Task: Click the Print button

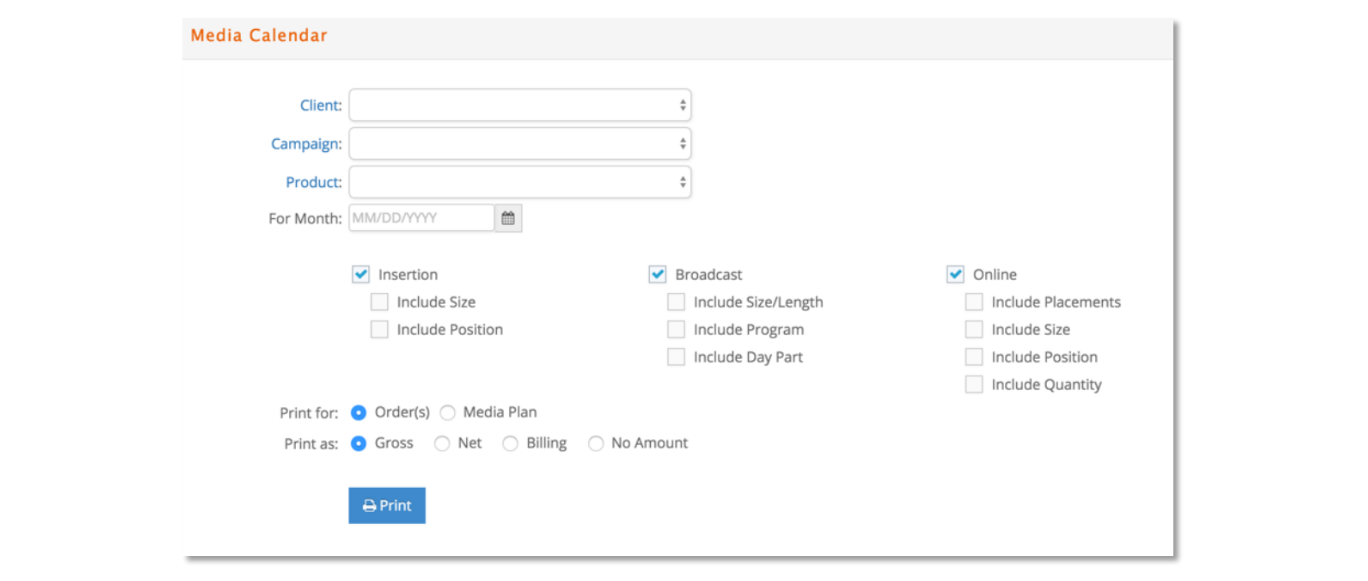Action: click(x=387, y=506)
